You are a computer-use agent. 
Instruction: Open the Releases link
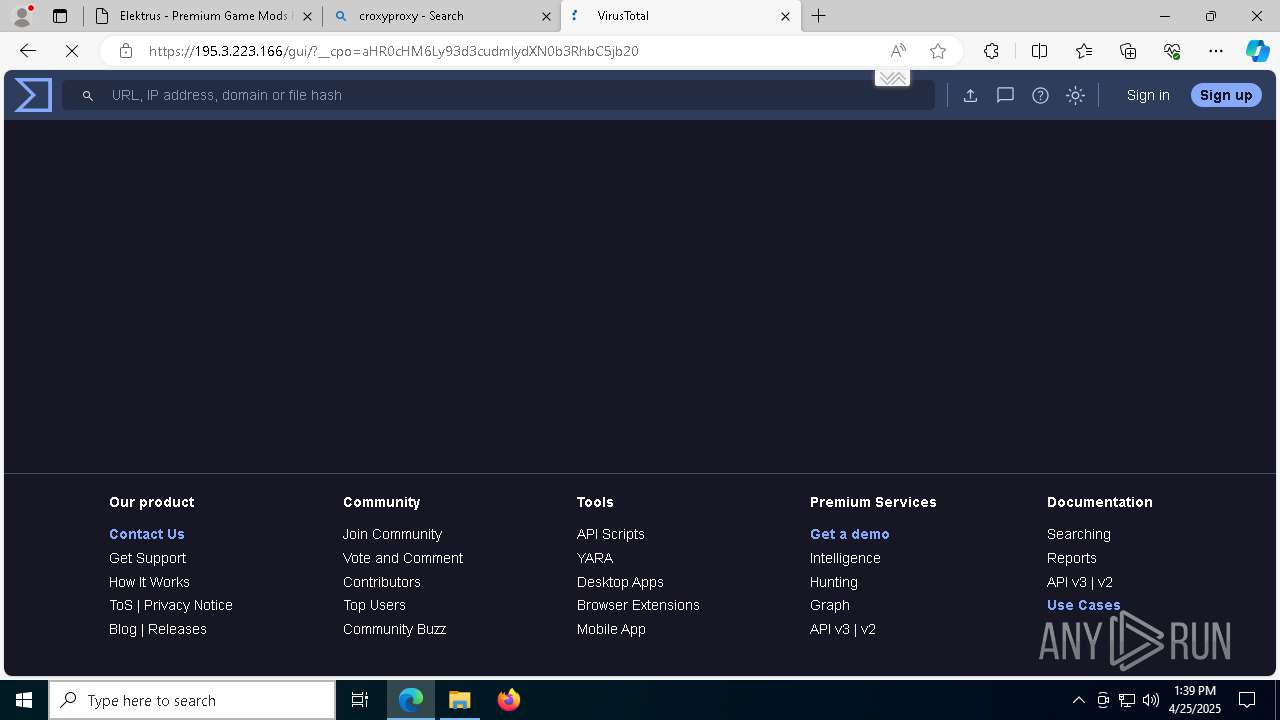177,629
